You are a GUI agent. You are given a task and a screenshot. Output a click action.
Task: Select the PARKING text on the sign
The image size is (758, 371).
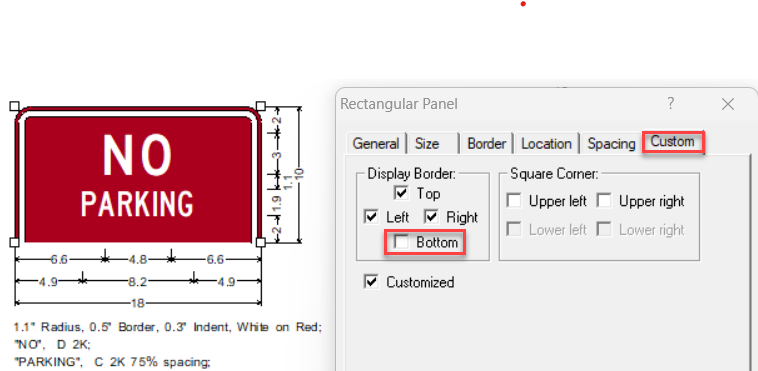click(137, 204)
